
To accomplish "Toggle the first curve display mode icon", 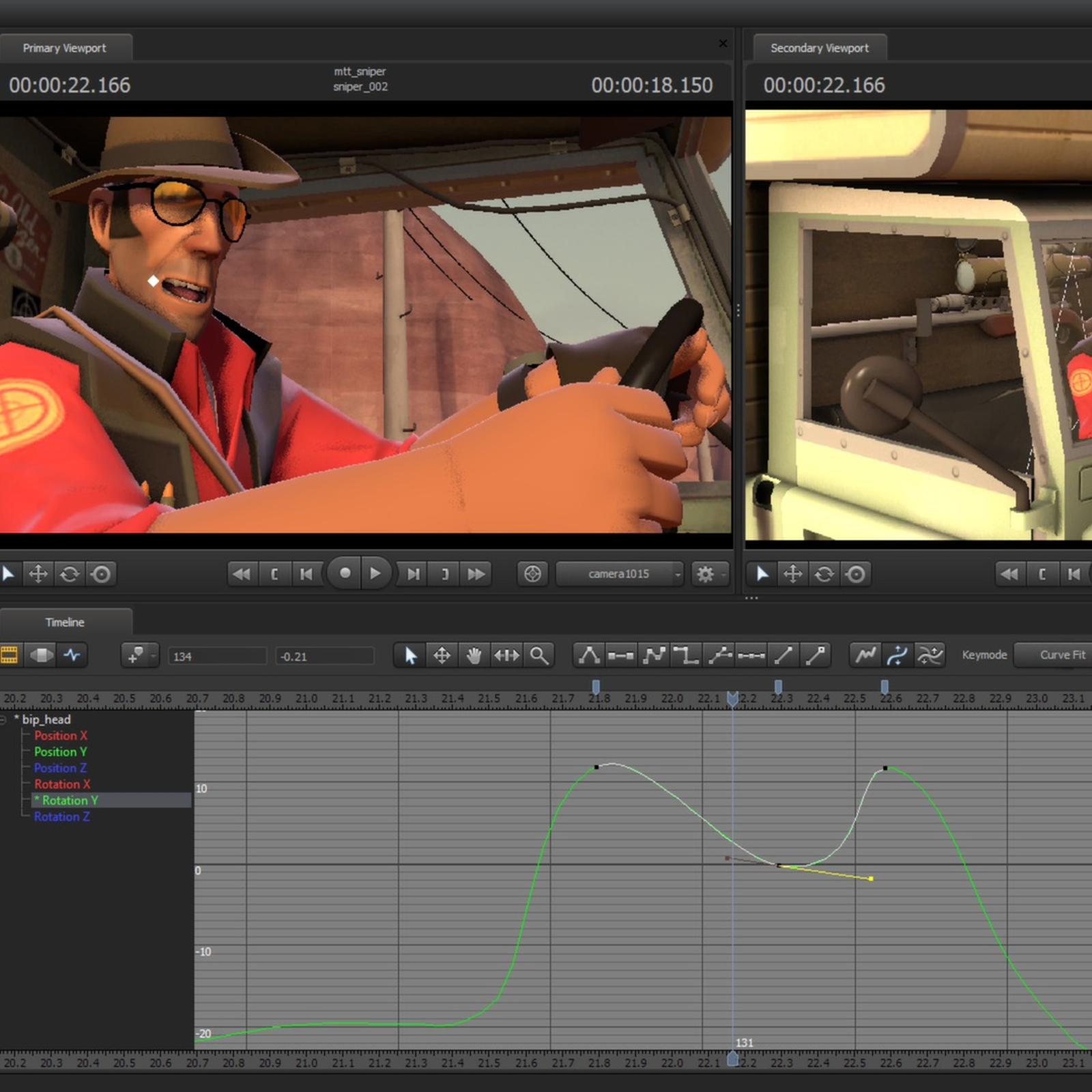I will pyautogui.click(x=865, y=655).
